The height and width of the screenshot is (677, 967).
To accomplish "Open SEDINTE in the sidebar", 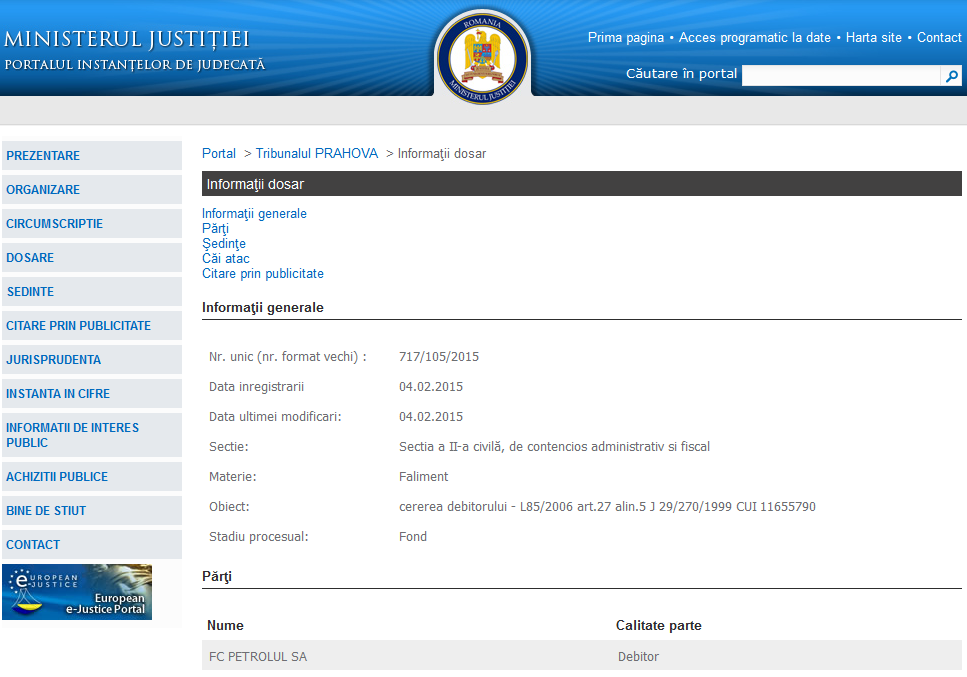I will [x=92, y=291].
